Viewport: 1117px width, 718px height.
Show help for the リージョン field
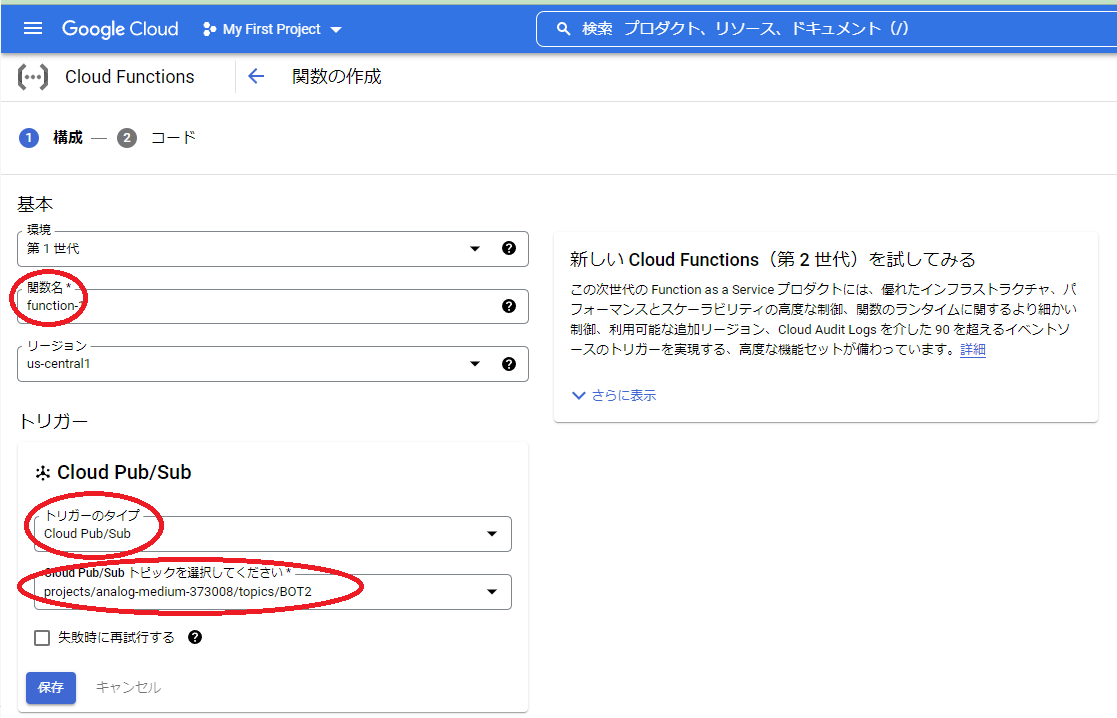[509, 363]
